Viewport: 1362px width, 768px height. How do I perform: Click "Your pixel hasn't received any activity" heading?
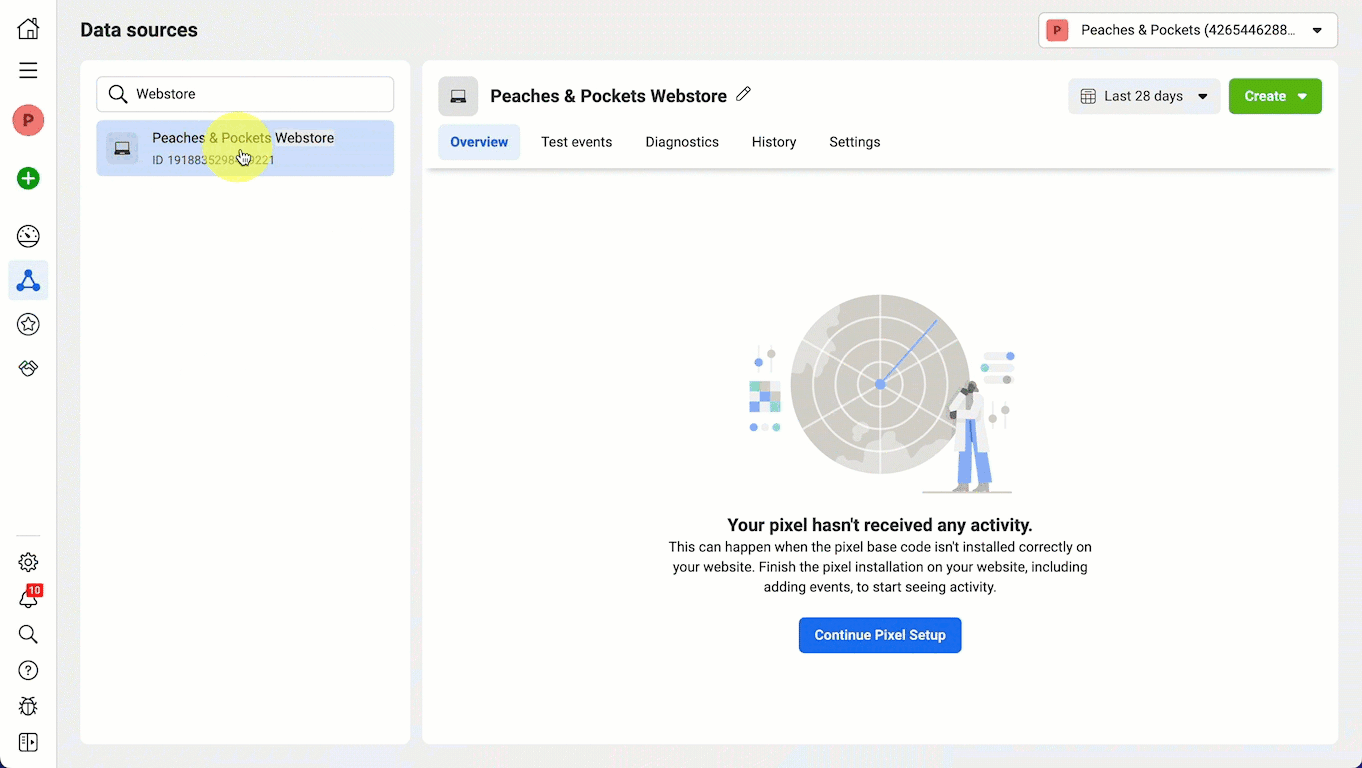point(880,525)
